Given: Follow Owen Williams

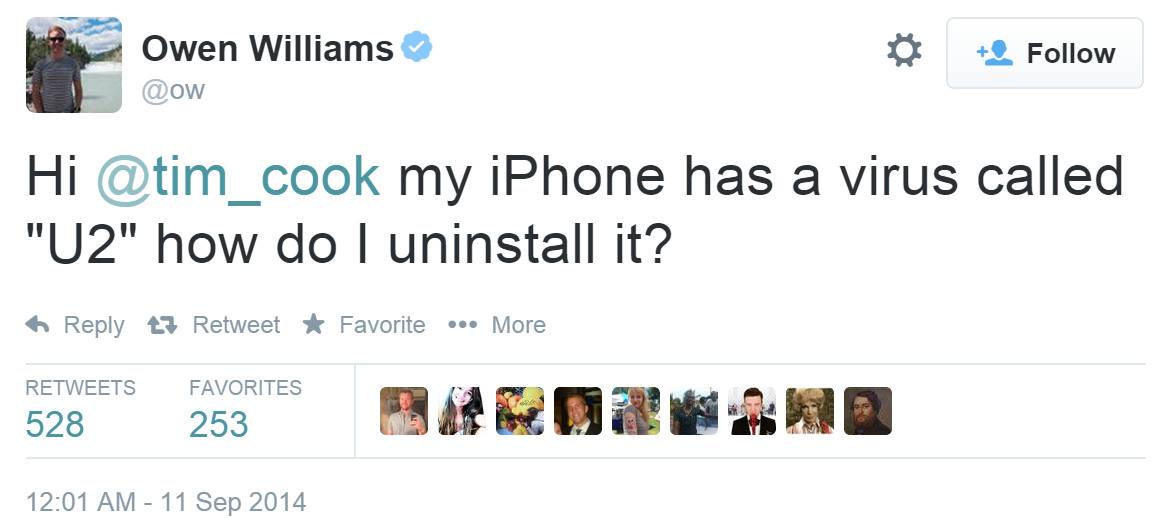Looking at the screenshot, I should pos(1044,53).
